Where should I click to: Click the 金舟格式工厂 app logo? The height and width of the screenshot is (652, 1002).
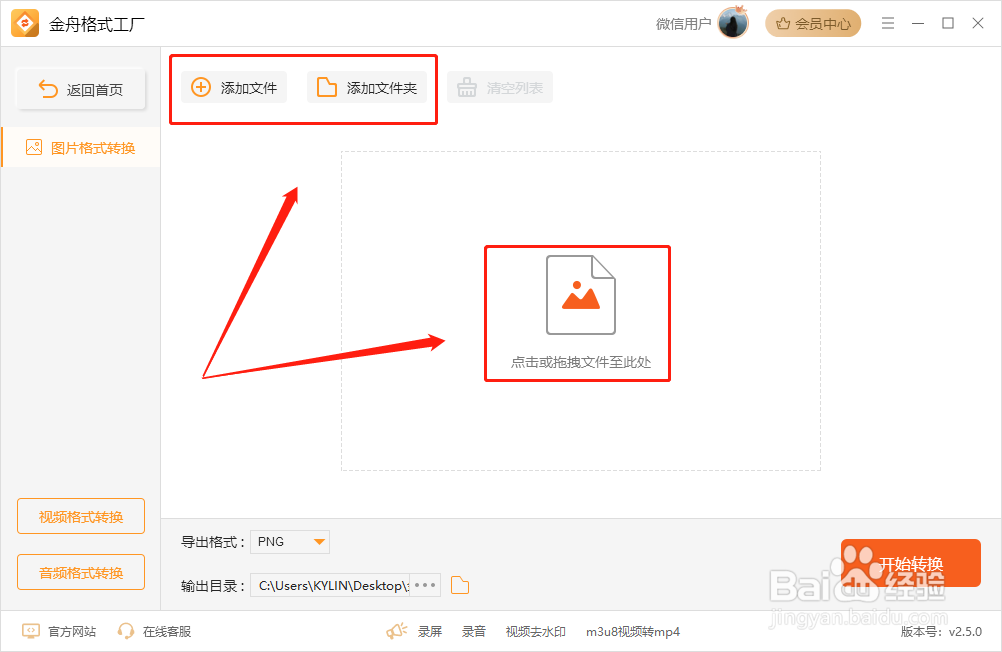24,22
